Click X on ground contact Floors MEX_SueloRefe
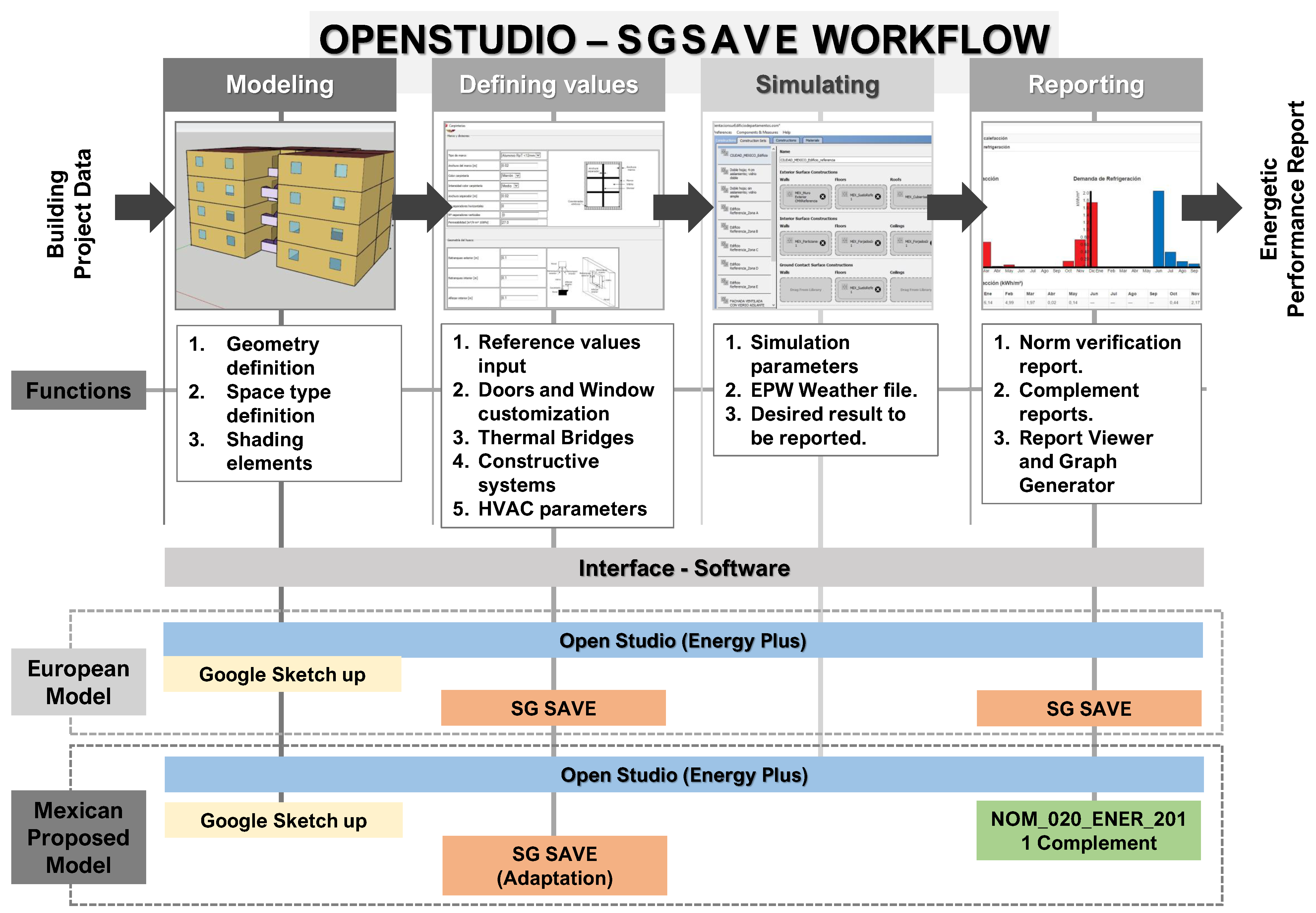Screen dimensions: 1316x913 pos(877,289)
